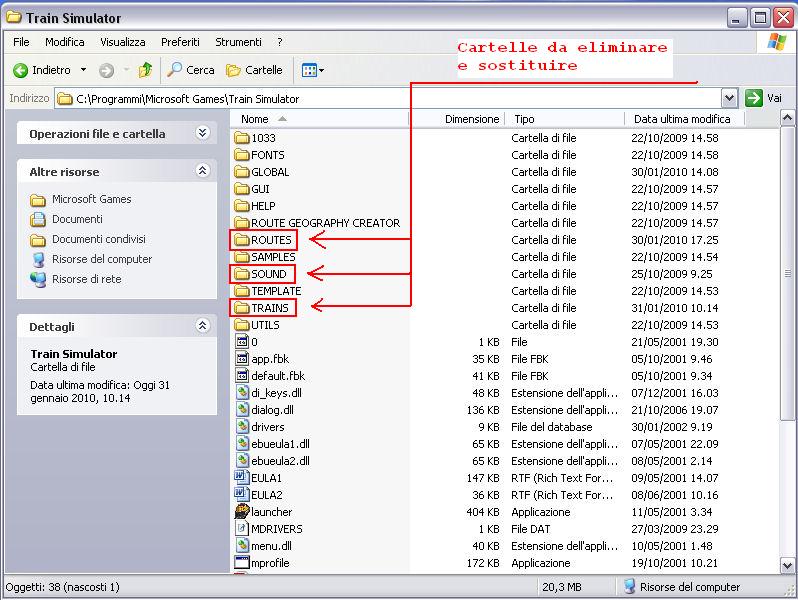Select the app.fbk file icon
The image size is (798, 600).
[242, 359]
